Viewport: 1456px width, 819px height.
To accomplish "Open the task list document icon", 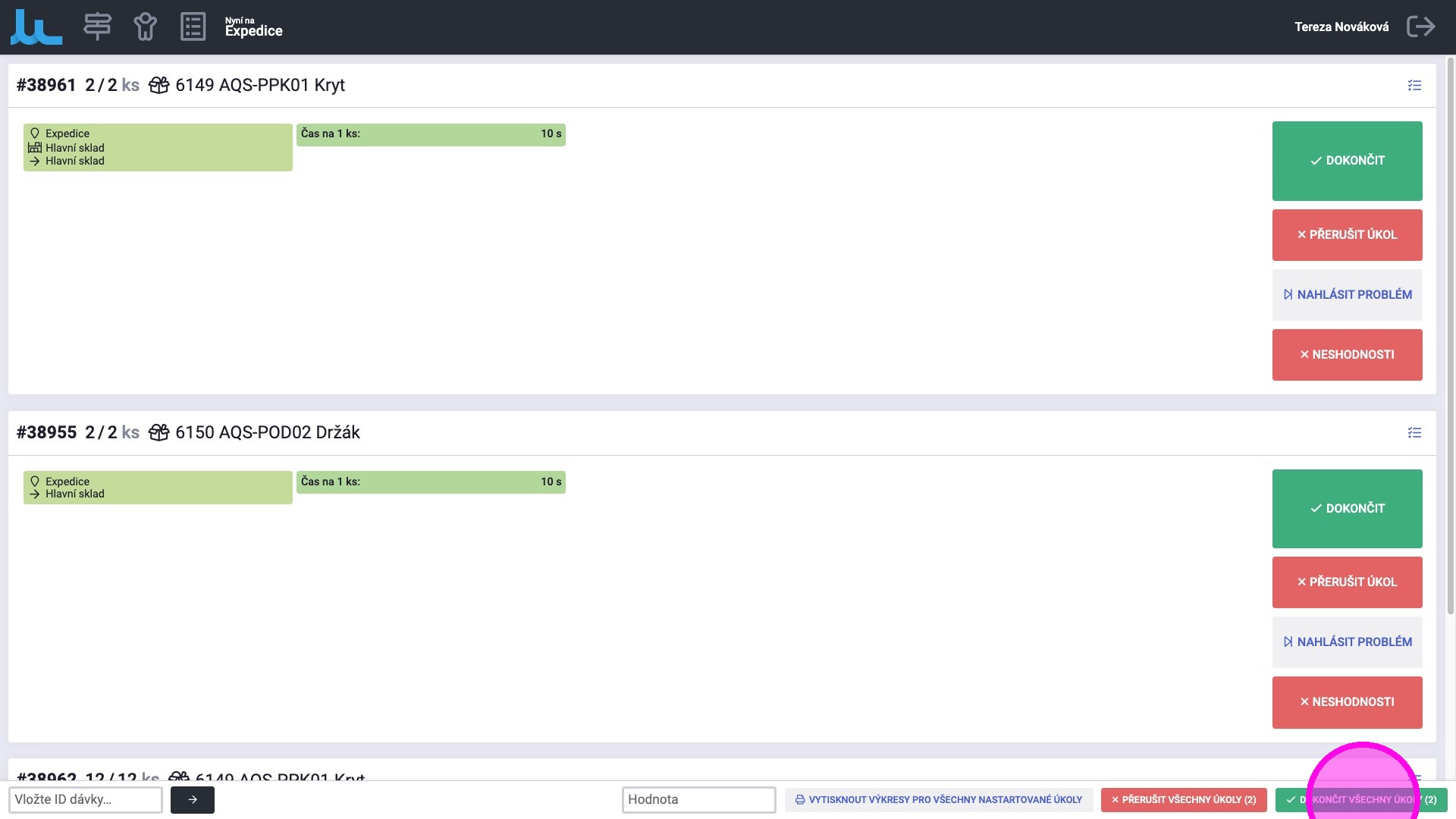I will tap(193, 27).
